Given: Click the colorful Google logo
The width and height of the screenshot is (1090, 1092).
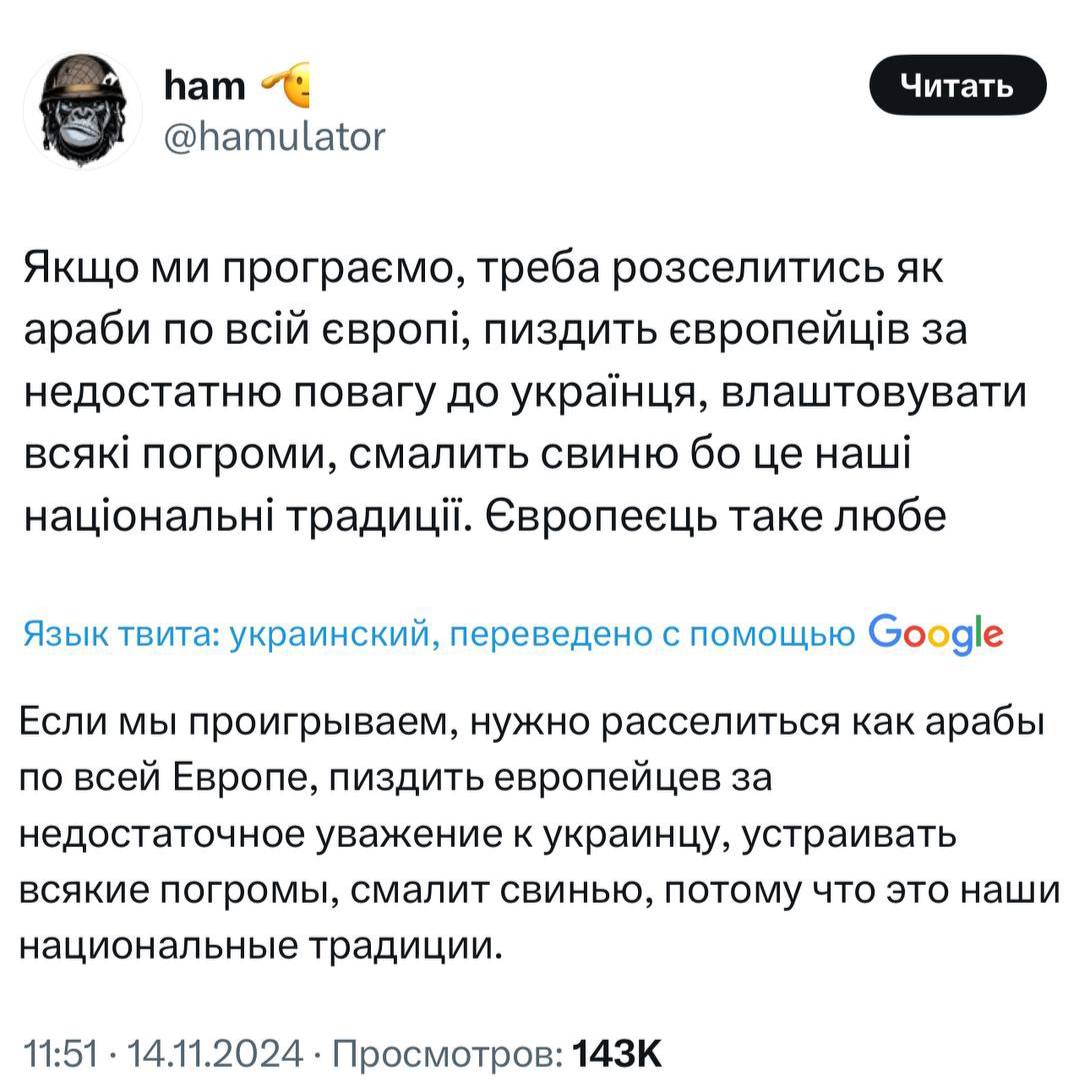Looking at the screenshot, I should tap(935, 634).
